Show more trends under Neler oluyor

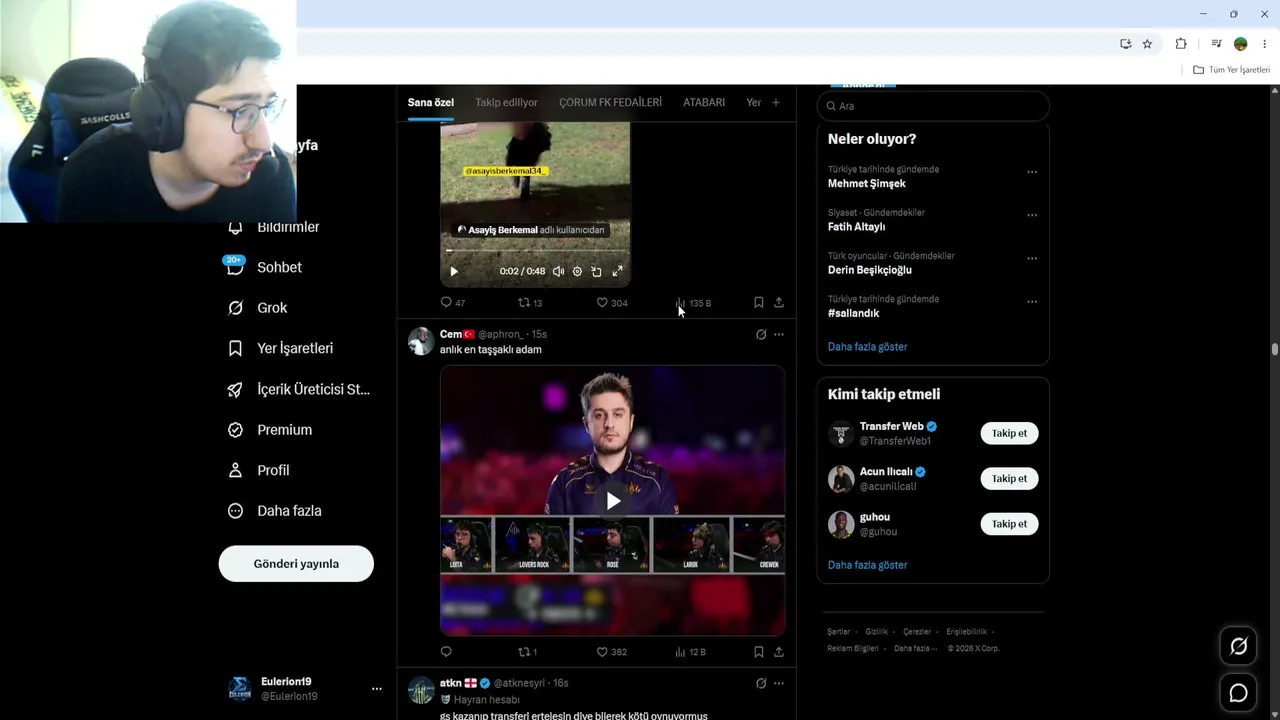[x=868, y=347]
